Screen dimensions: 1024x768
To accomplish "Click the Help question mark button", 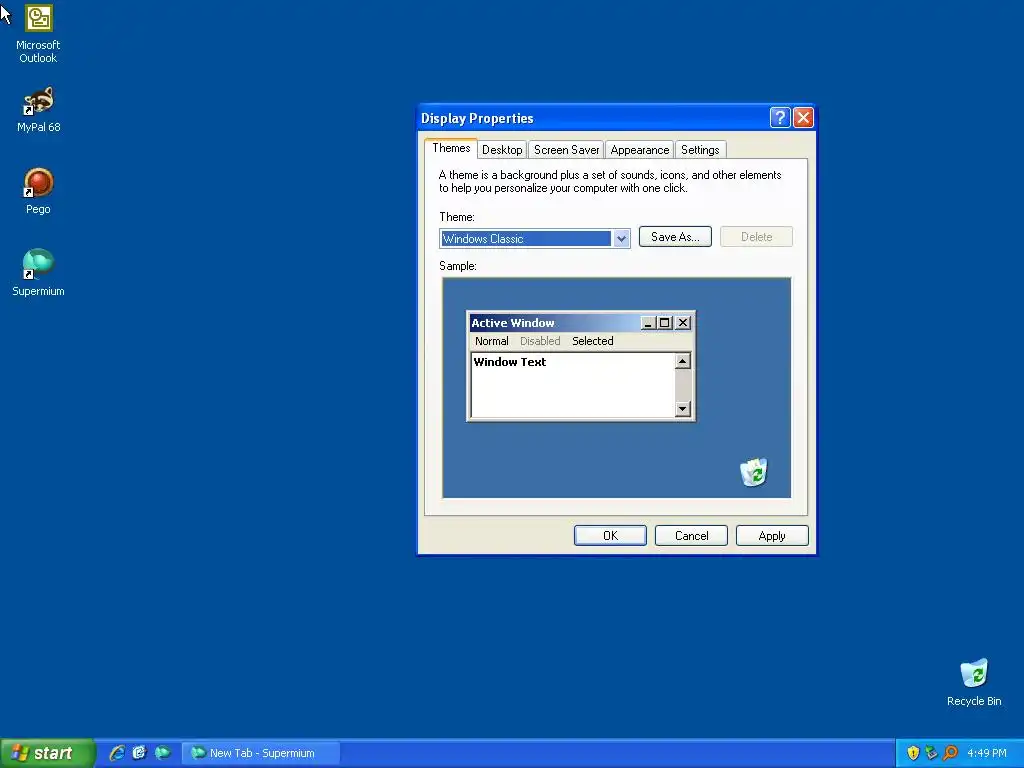I will 780,118.
